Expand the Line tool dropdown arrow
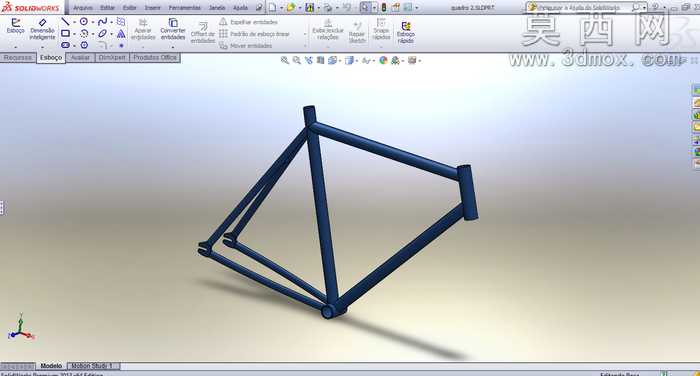The width and height of the screenshot is (700, 376). point(74,22)
